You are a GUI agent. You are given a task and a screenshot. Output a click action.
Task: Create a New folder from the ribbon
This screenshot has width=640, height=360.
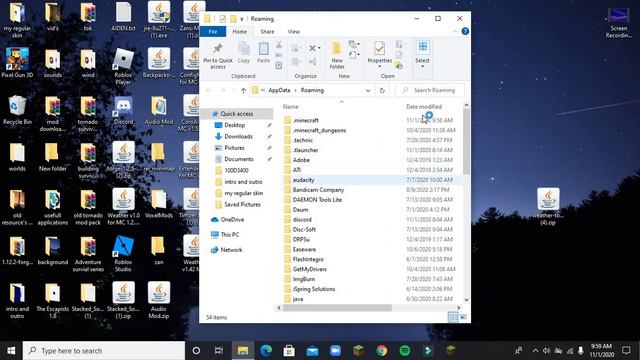[337, 56]
